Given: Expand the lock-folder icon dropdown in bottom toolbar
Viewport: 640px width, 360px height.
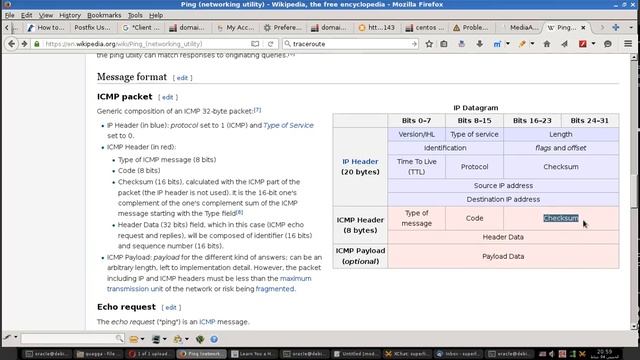Looking at the screenshot, I should tap(187, 339).
